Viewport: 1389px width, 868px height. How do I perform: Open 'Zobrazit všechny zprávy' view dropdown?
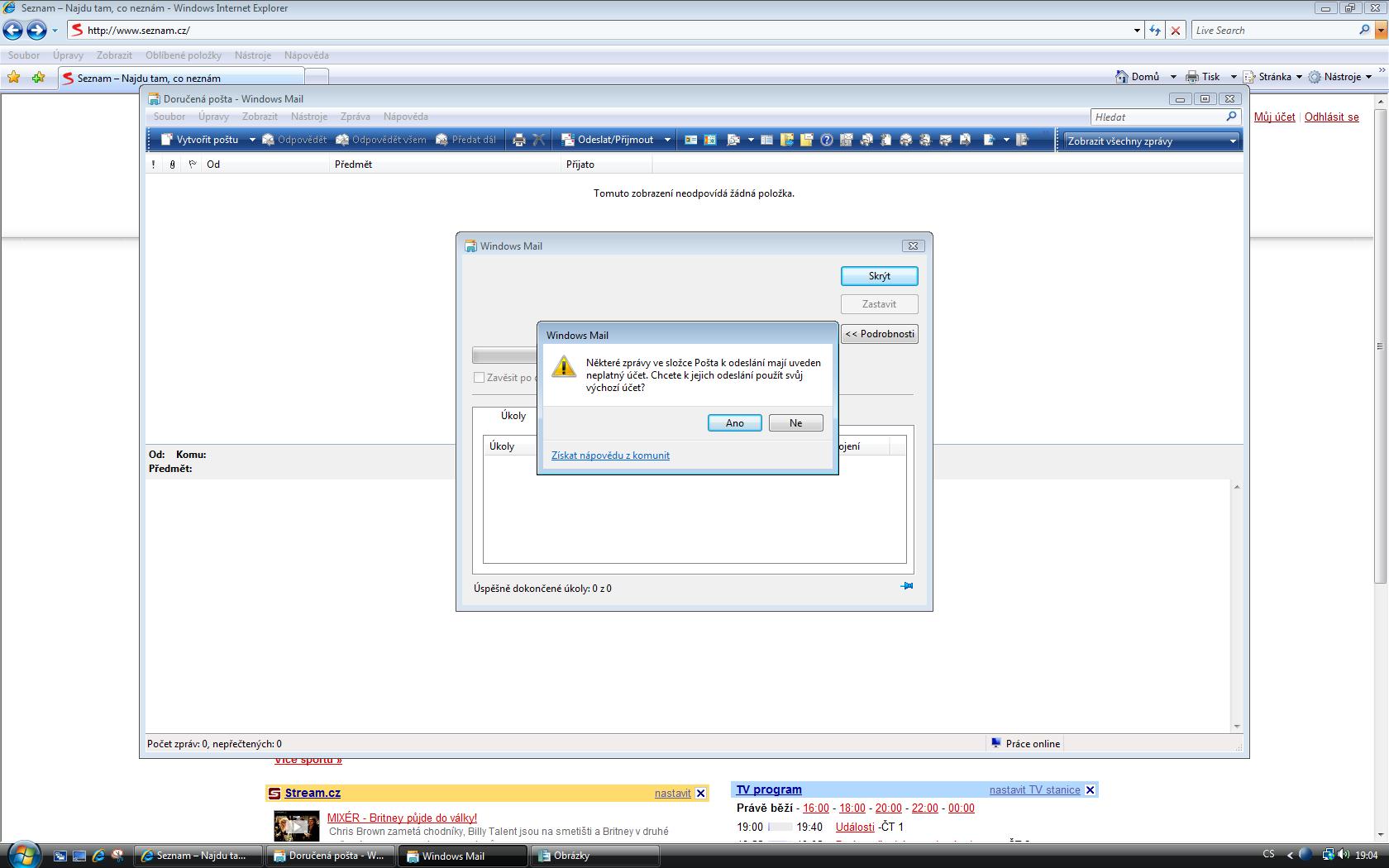(1152, 141)
